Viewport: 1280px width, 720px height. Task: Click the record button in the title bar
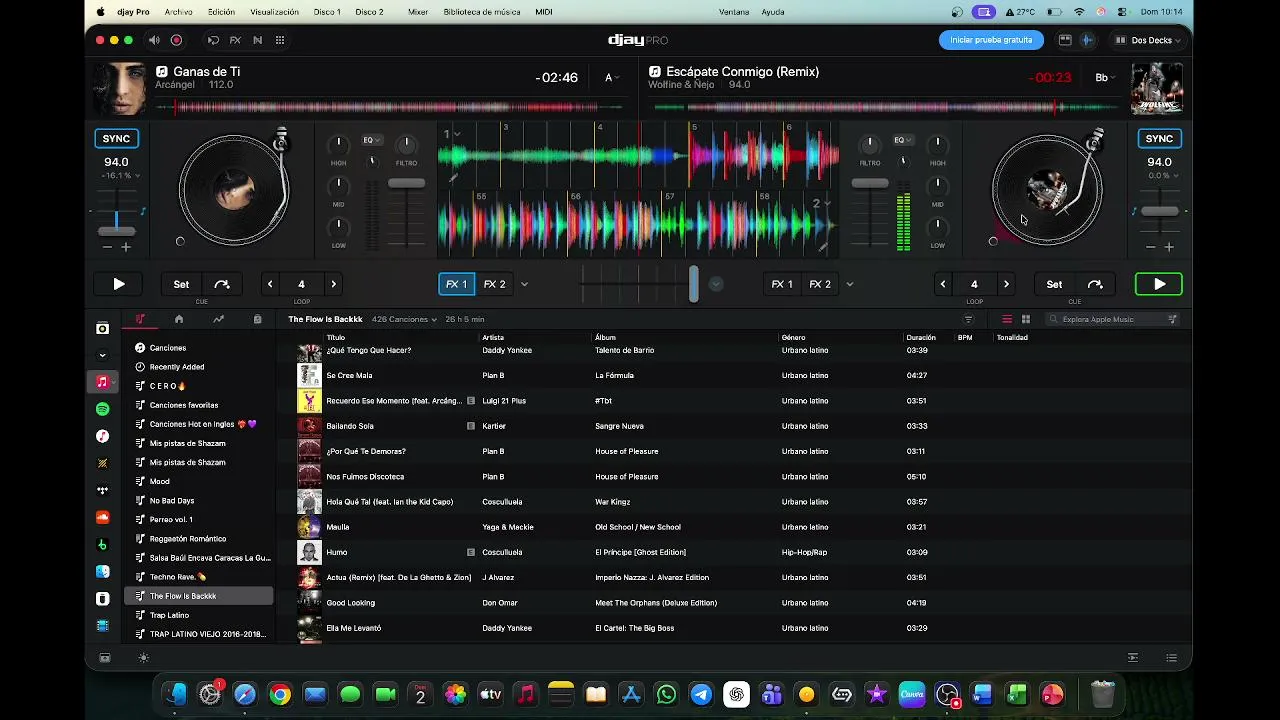(176, 40)
